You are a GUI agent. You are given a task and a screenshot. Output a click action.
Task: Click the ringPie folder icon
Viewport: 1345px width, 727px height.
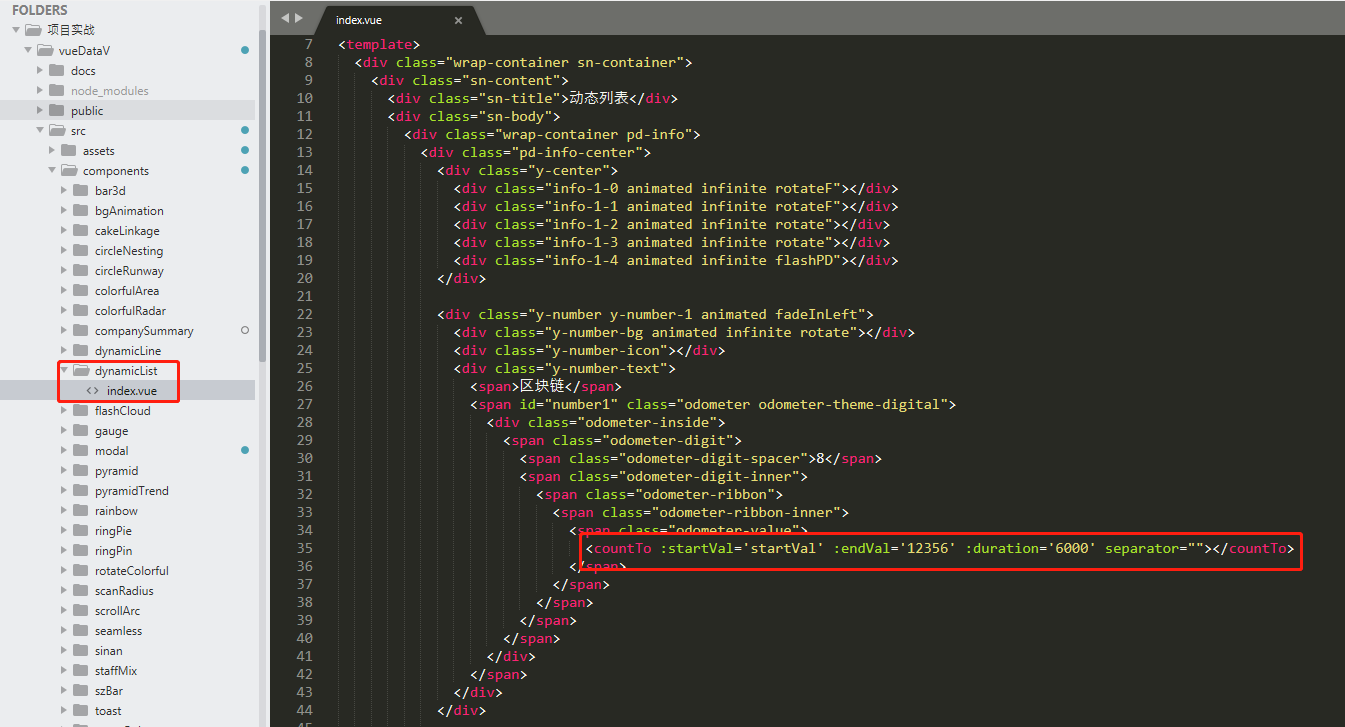pyautogui.click(x=80, y=530)
